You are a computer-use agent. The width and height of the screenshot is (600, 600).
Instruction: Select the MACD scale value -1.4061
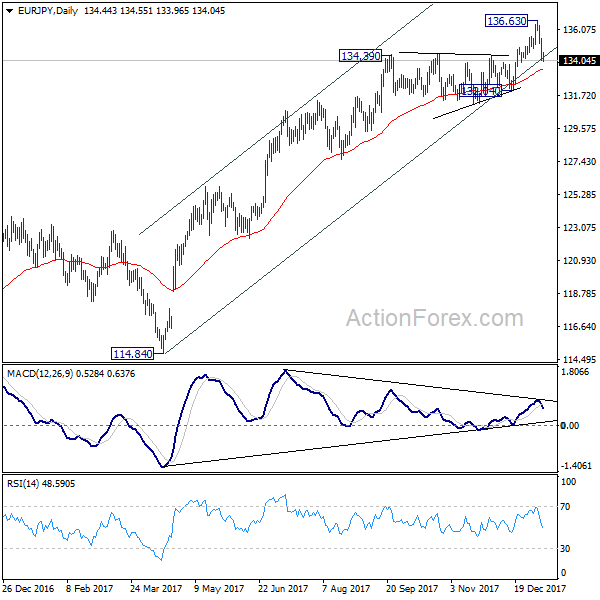click(x=576, y=466)
